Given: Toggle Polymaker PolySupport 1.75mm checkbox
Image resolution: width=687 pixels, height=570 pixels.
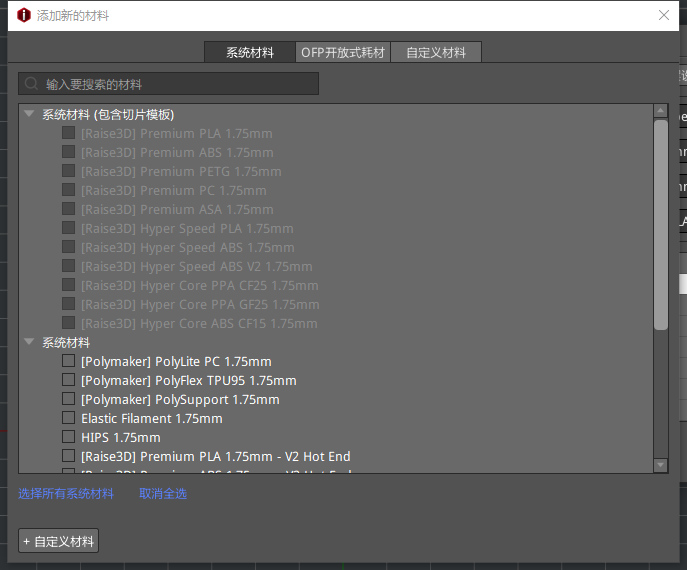Looking at the screenshot, I should pyautogui.click(x=68, y=399).
